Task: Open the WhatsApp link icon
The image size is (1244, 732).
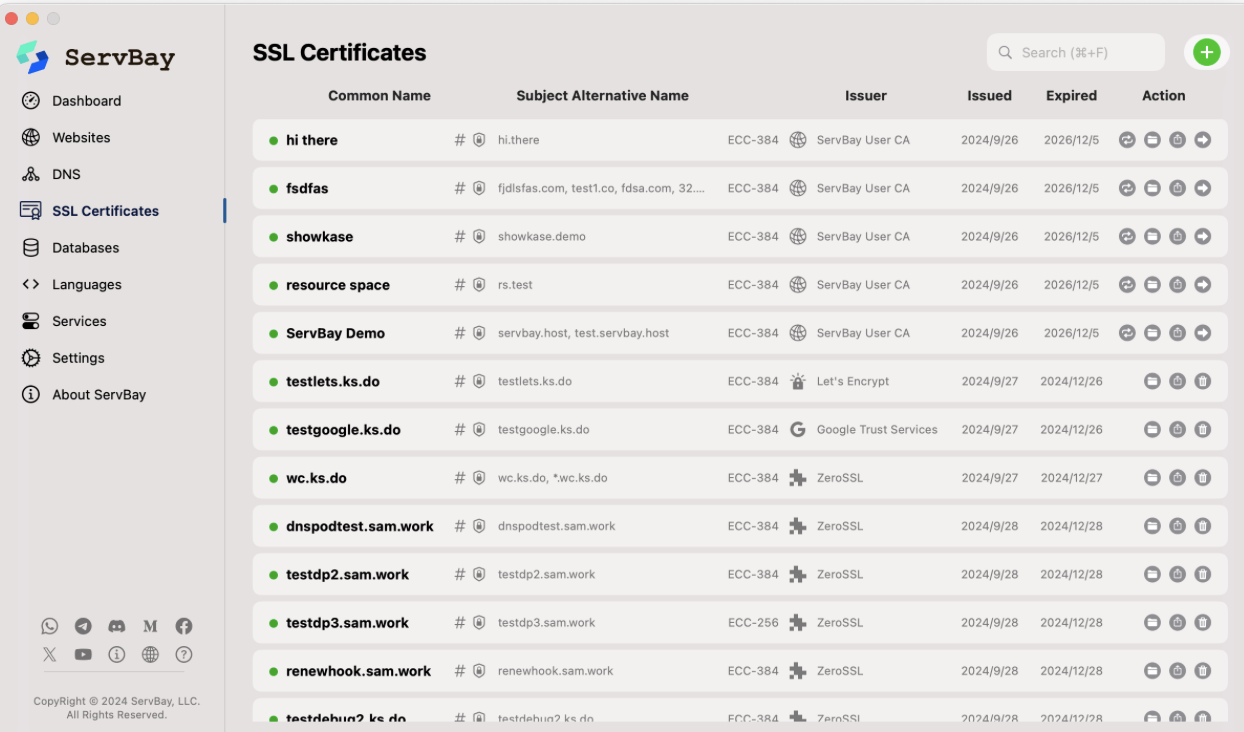Action: click(50, 626)
